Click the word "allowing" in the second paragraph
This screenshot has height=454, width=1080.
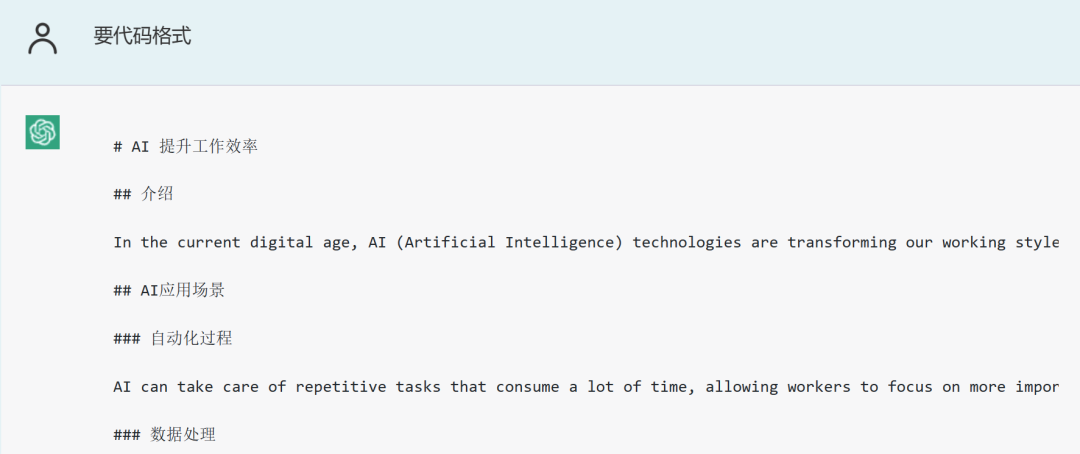[741, 387]
